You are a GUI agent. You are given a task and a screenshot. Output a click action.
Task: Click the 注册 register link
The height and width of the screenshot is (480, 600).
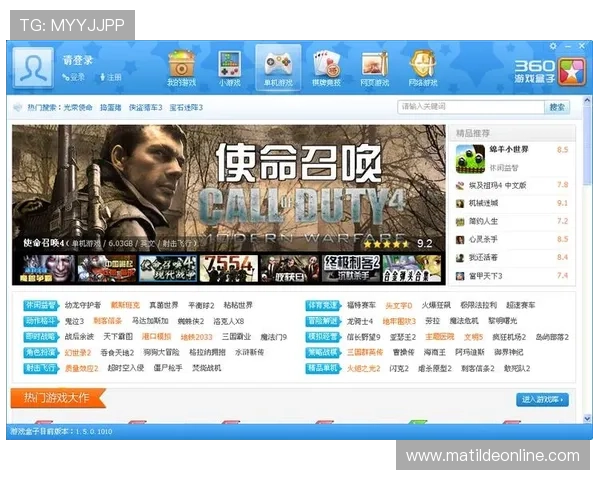(111, 77)
